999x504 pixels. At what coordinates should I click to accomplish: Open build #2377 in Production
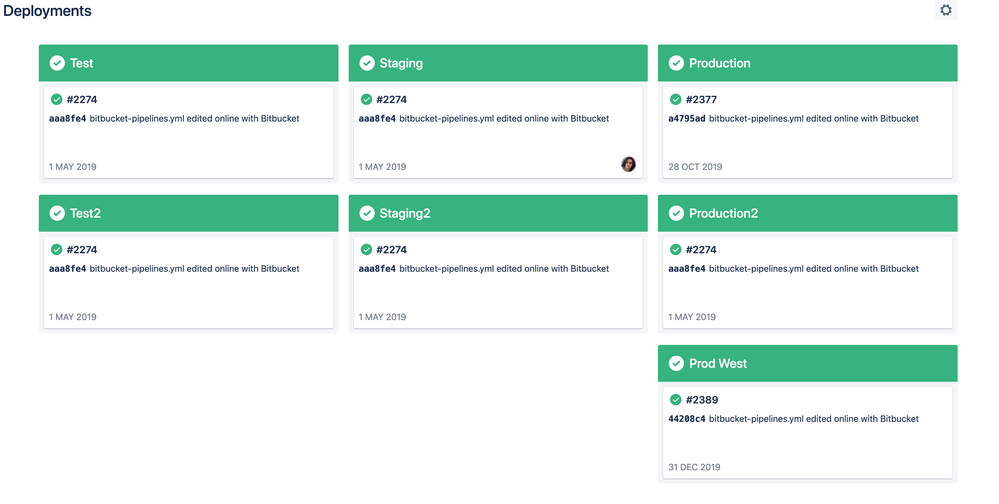pyautogui.click(x=701, y=99)
